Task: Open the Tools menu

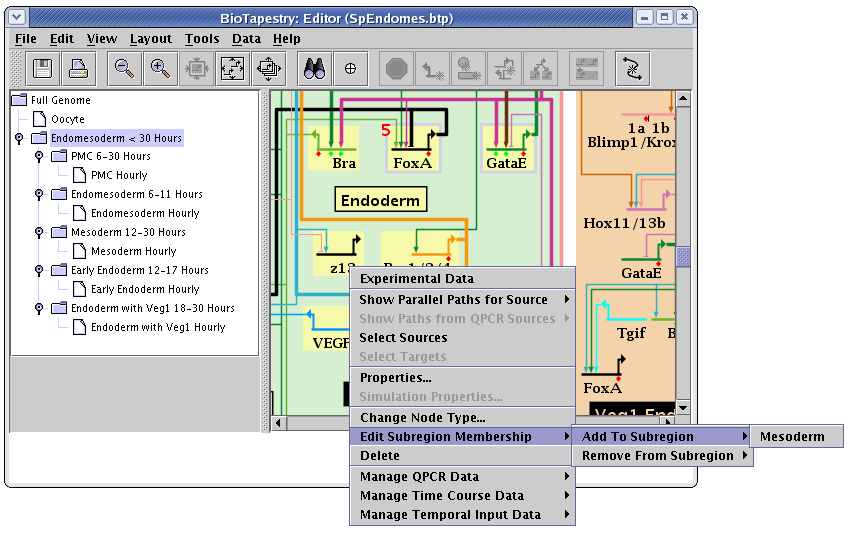Action: tap(201, 39)
